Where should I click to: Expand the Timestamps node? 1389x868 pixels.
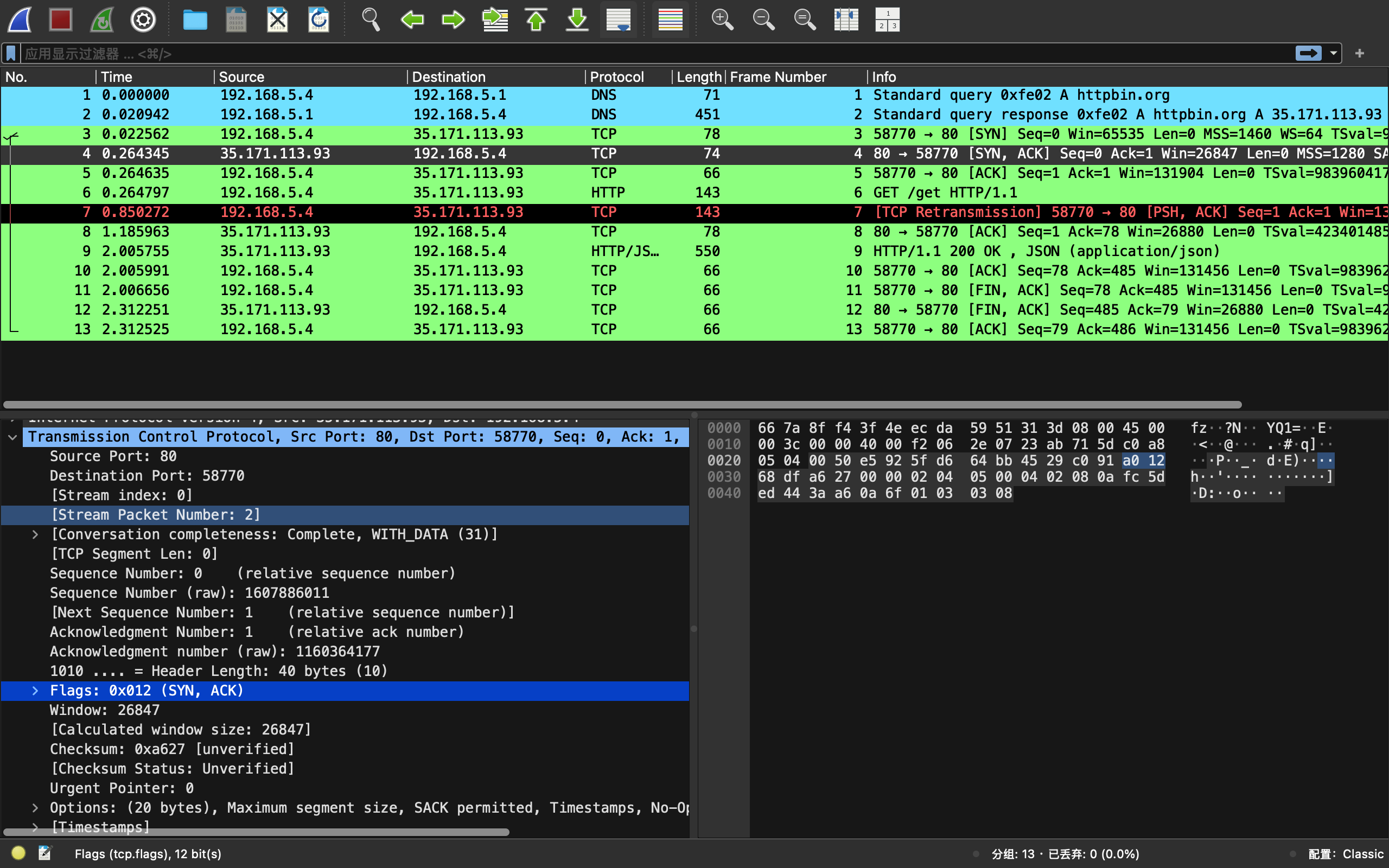tap(35, 827)
